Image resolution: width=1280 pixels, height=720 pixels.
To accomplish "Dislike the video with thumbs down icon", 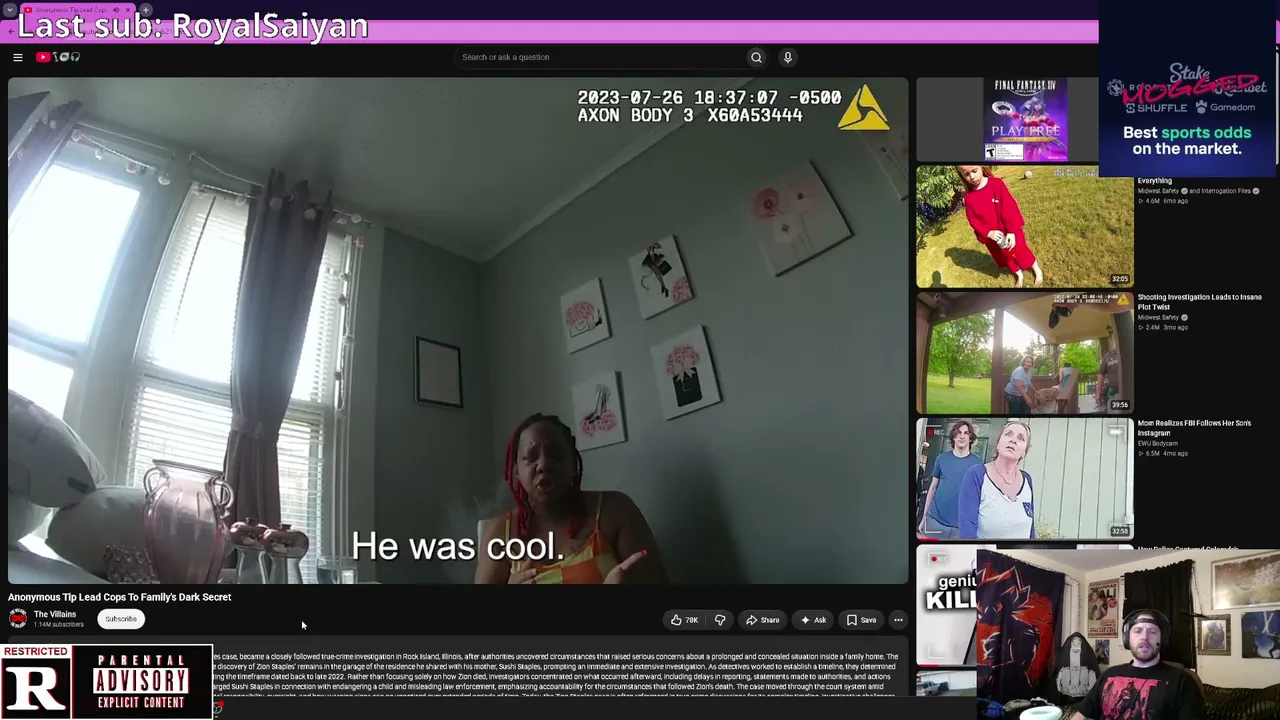I will point(720,620).
